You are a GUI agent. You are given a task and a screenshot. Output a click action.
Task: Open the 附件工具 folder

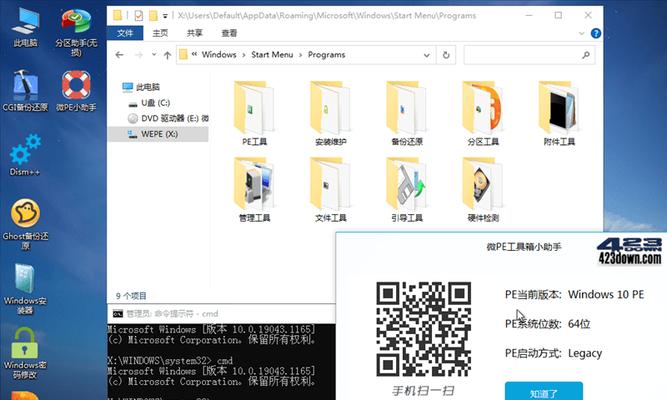click(559, 114)
